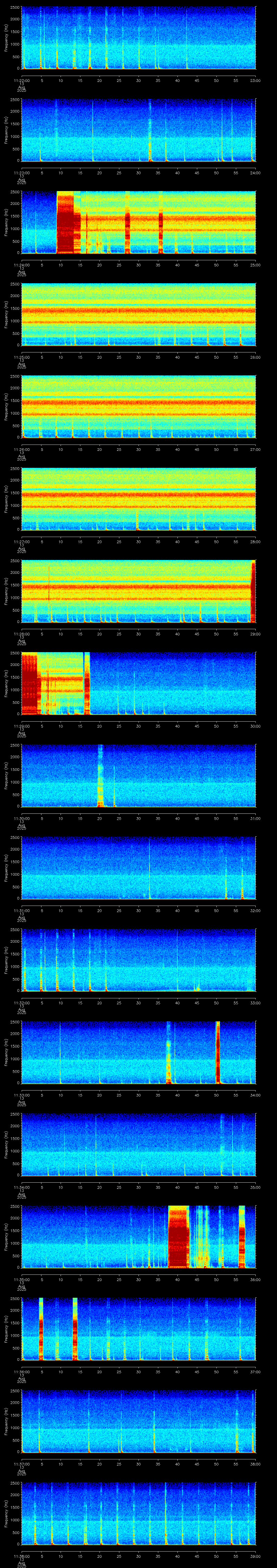This screenshot has height=1568, width=277.
Task: Click the 11:28:00 start time label
Action: (x=21, y=634)
